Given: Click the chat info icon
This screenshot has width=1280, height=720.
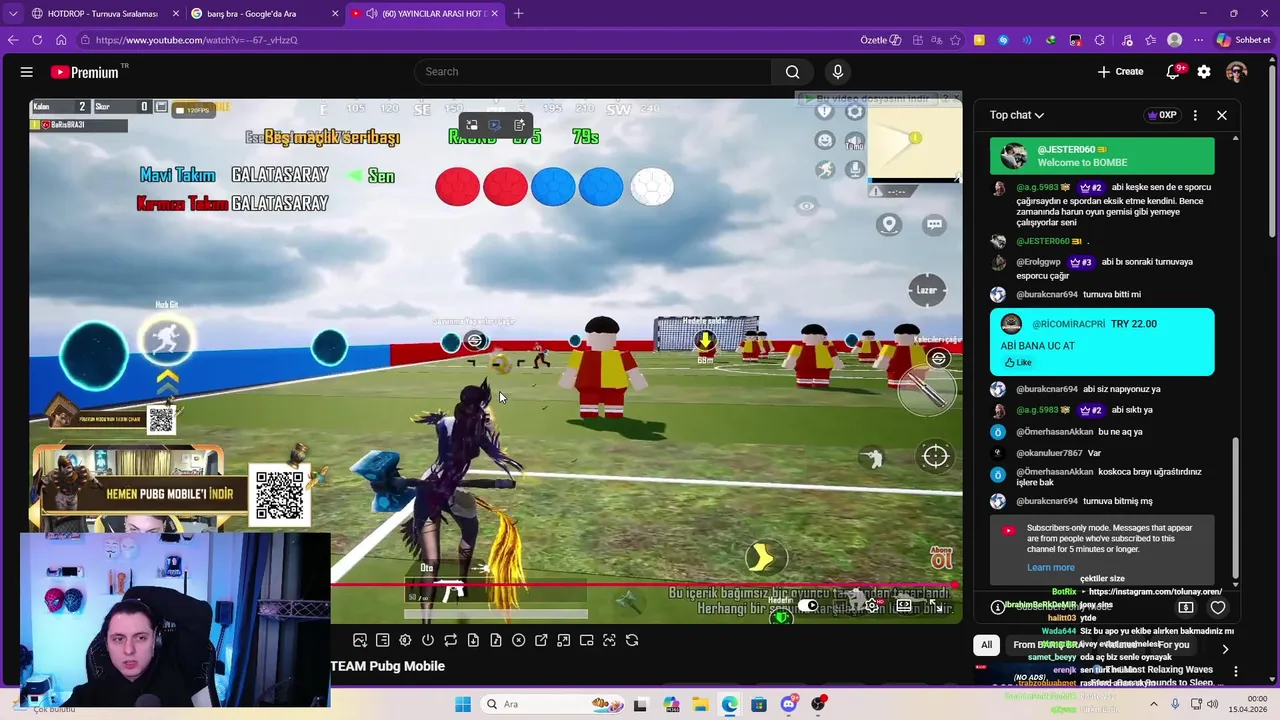Looking at the screenshot, I should [x=997, y=607].
